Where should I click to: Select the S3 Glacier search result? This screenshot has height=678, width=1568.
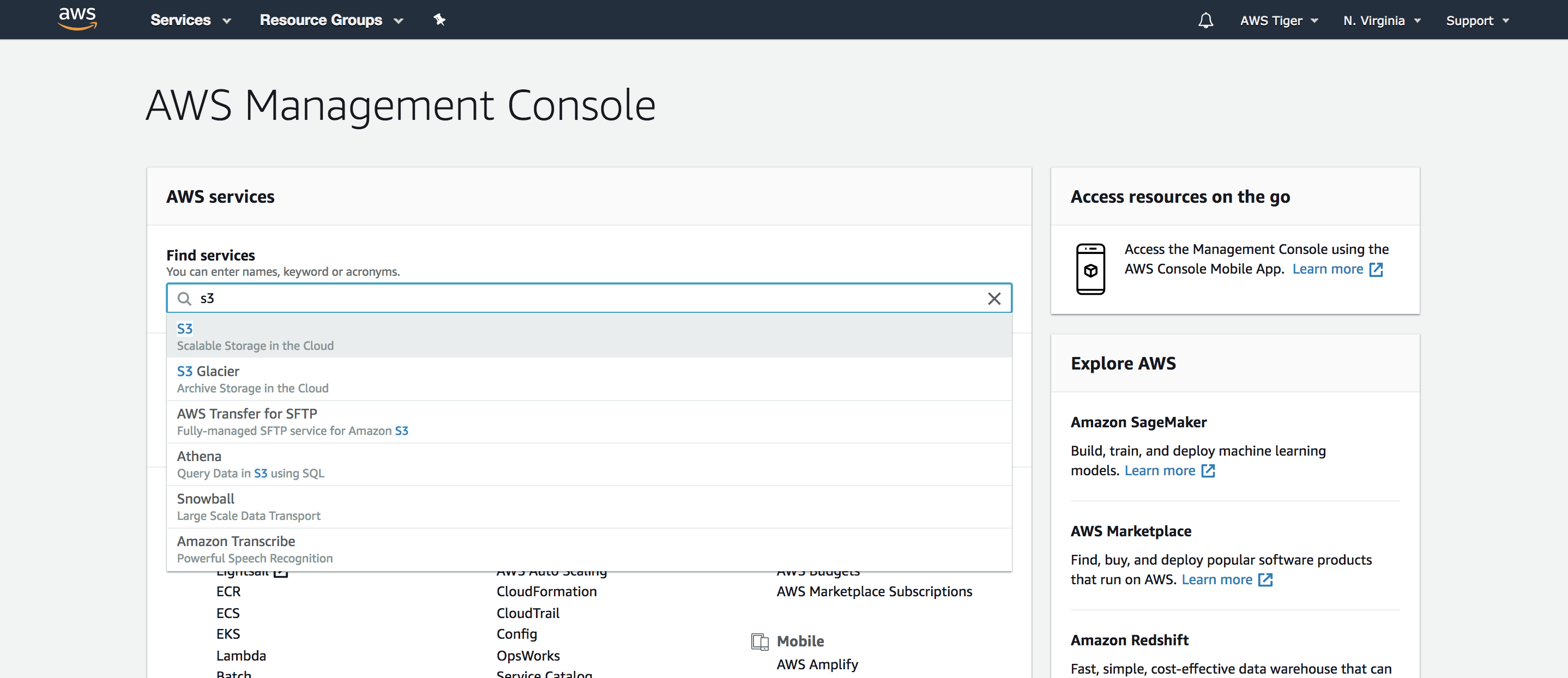pyautogui.click(x=589, y=379)
